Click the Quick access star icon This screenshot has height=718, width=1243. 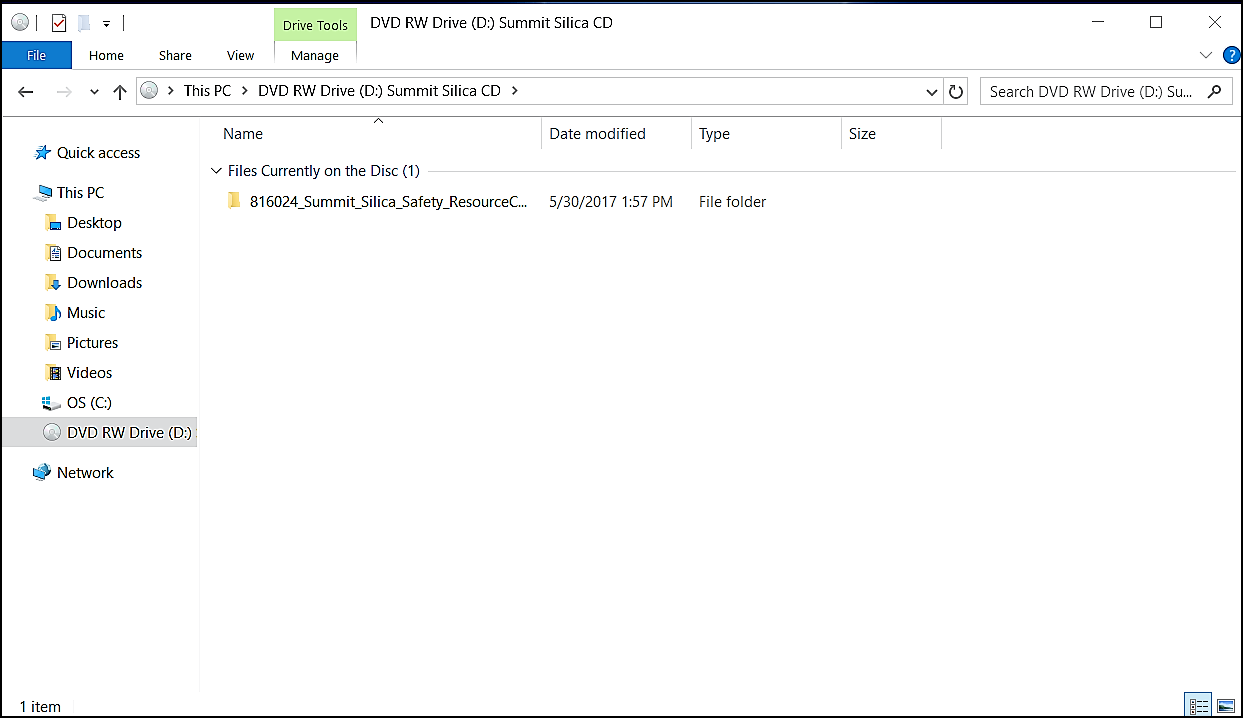click(42, 153)
